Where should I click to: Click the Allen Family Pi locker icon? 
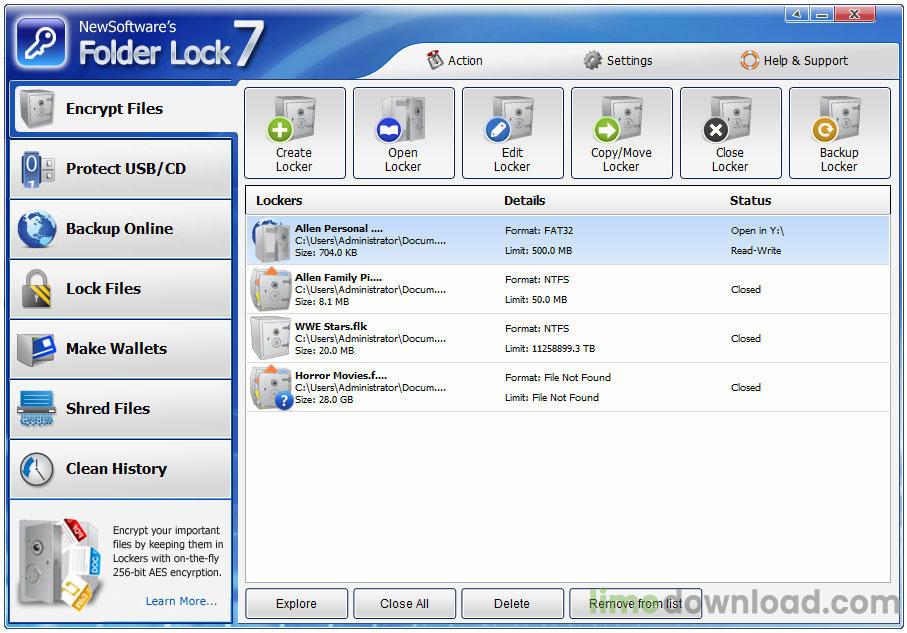point(270,289)
